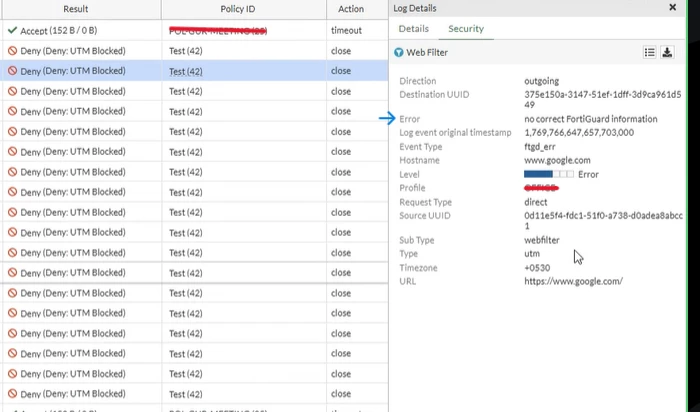Click the log event original timestamp value

coord(579,133)
